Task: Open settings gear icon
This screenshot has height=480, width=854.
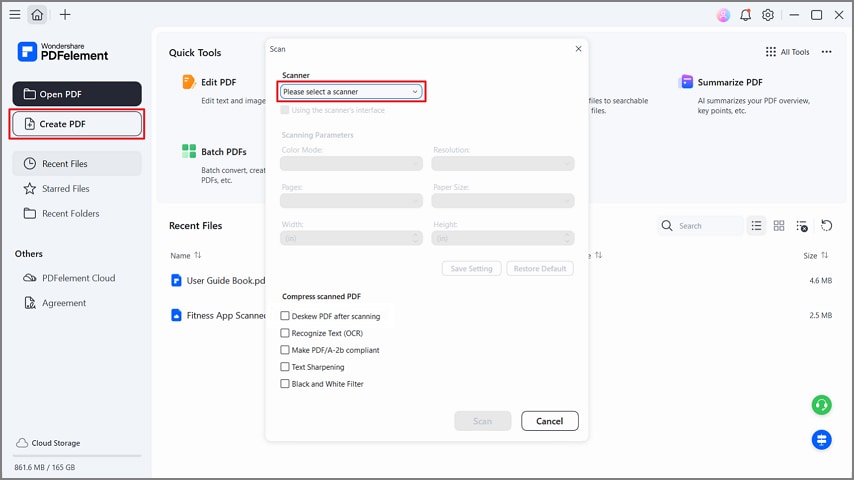Action: pyautogui.click(x=767, y=15)
